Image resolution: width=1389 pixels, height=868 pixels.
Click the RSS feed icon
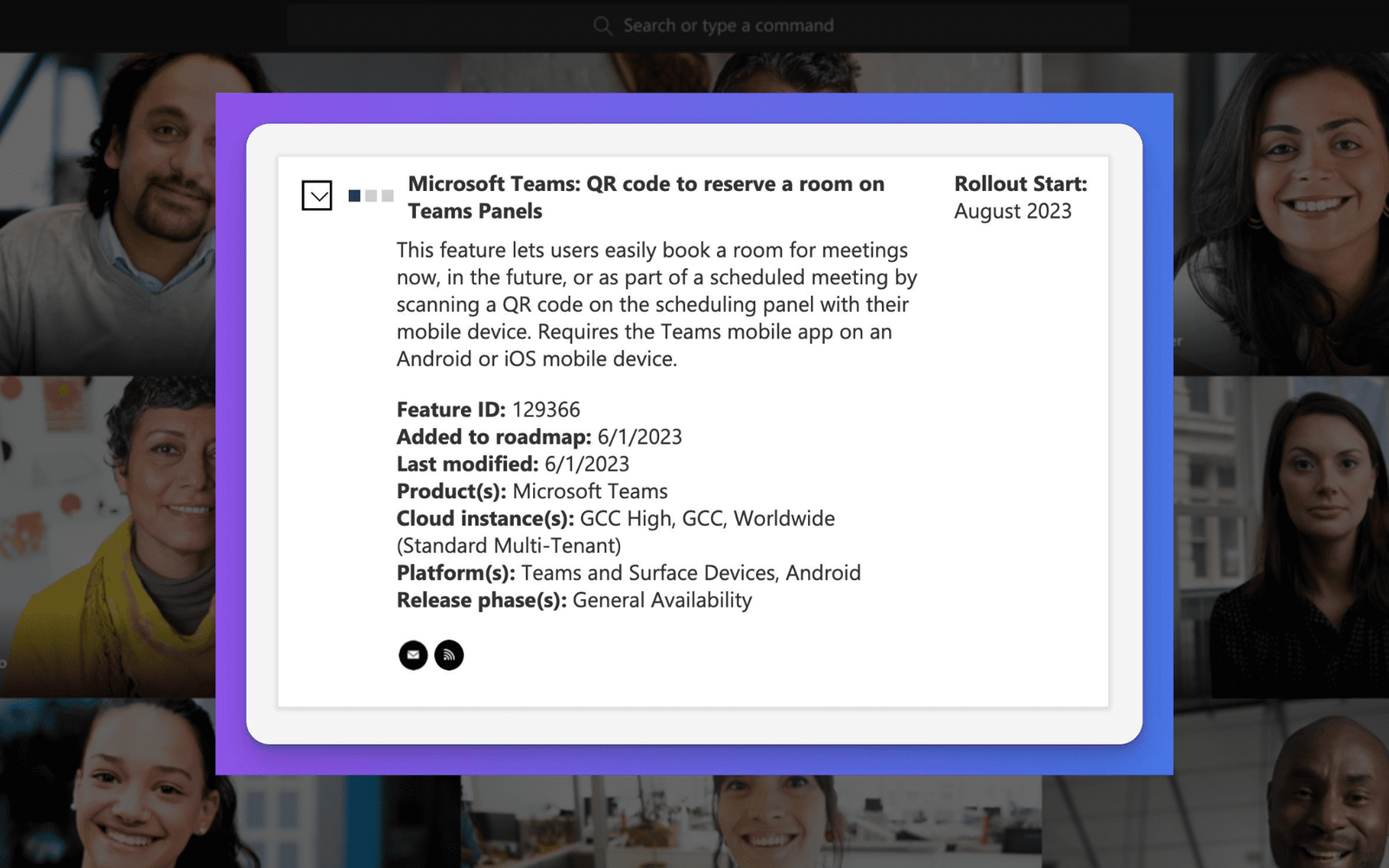pyautogui.click(x=449, y=655)
